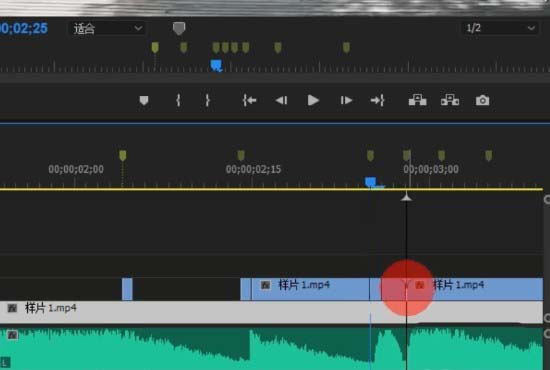Viewport: 550px width, 370px height.
Task: Click the Mark Out bracket button
Action: 207,101
